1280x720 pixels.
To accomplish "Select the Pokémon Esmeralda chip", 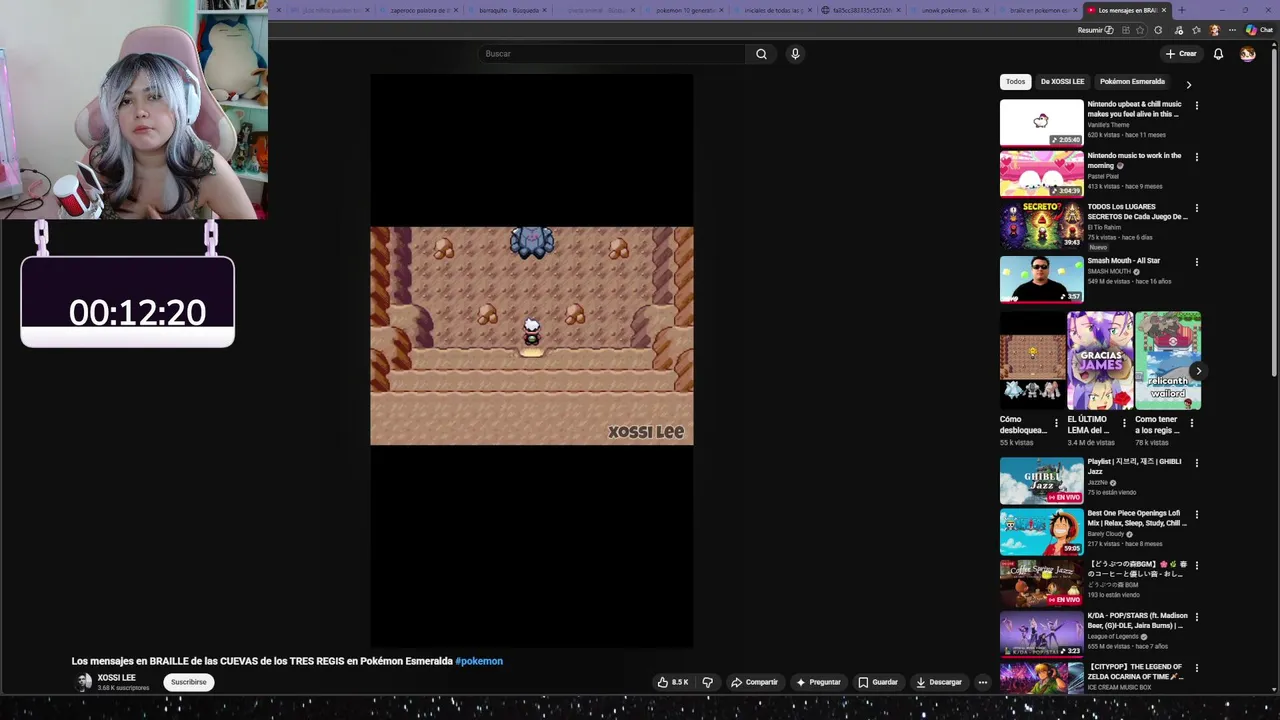I will click(x=1132, y=82).
